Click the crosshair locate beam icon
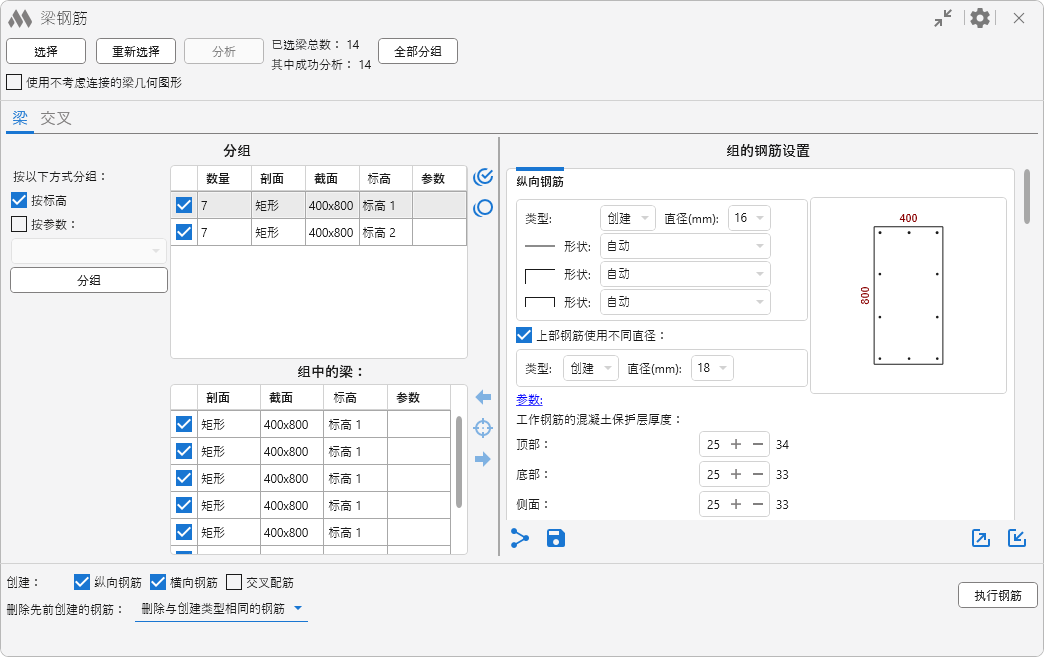This screenshot has width=1044, height=657. click(x=484, y=428)
